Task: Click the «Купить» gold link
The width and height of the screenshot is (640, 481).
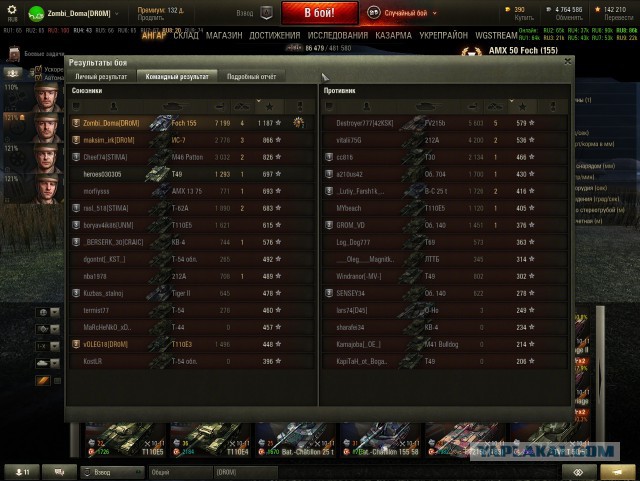Action: (524, 18)
